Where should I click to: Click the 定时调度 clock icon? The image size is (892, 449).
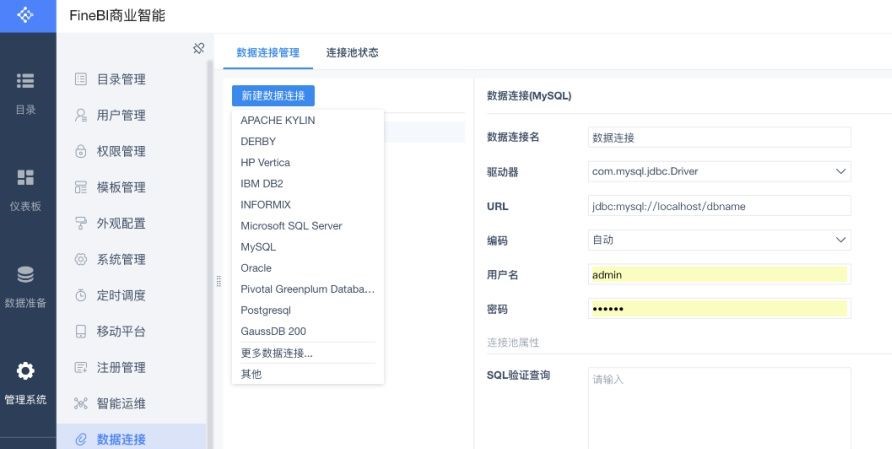point(81,295)
